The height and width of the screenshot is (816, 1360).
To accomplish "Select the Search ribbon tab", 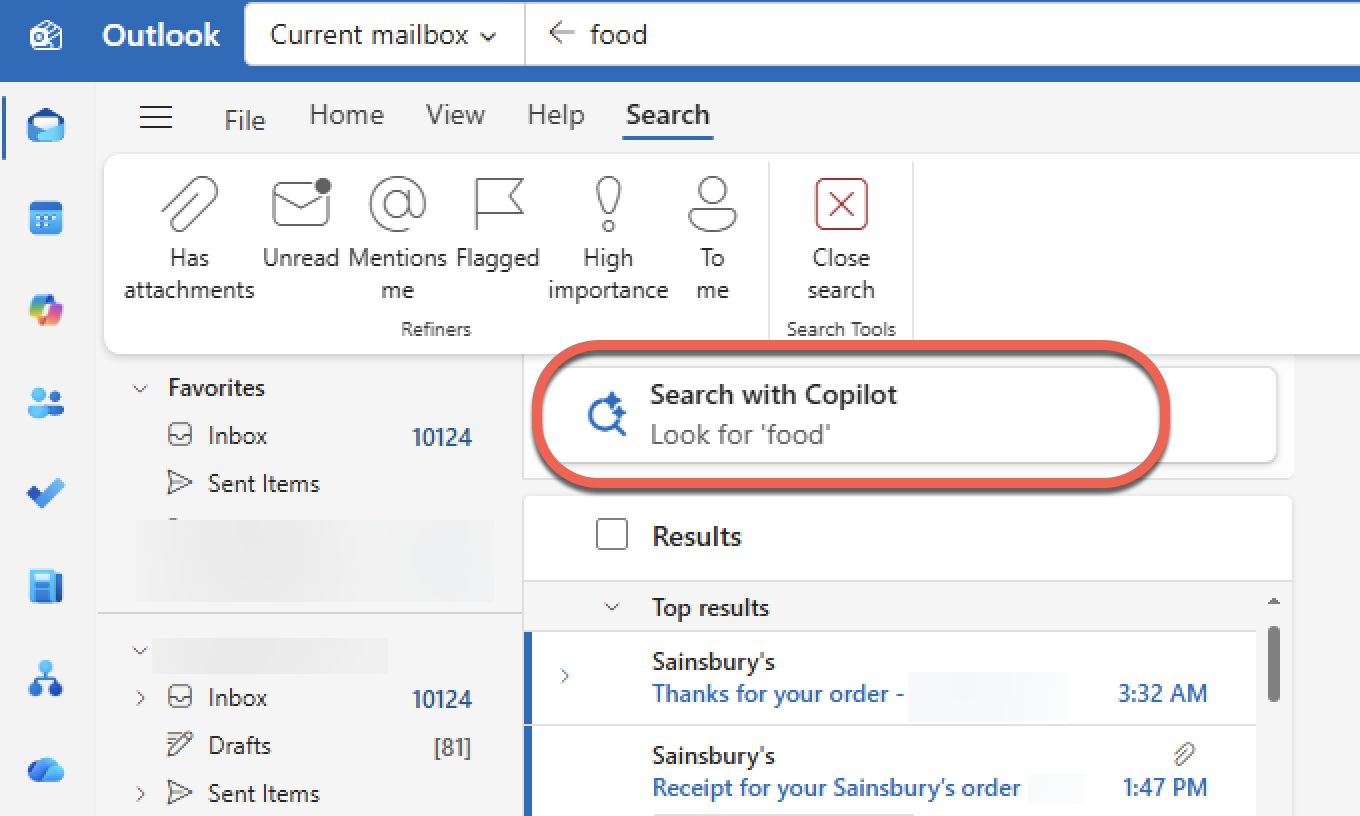I will click(x=668, y=115).
